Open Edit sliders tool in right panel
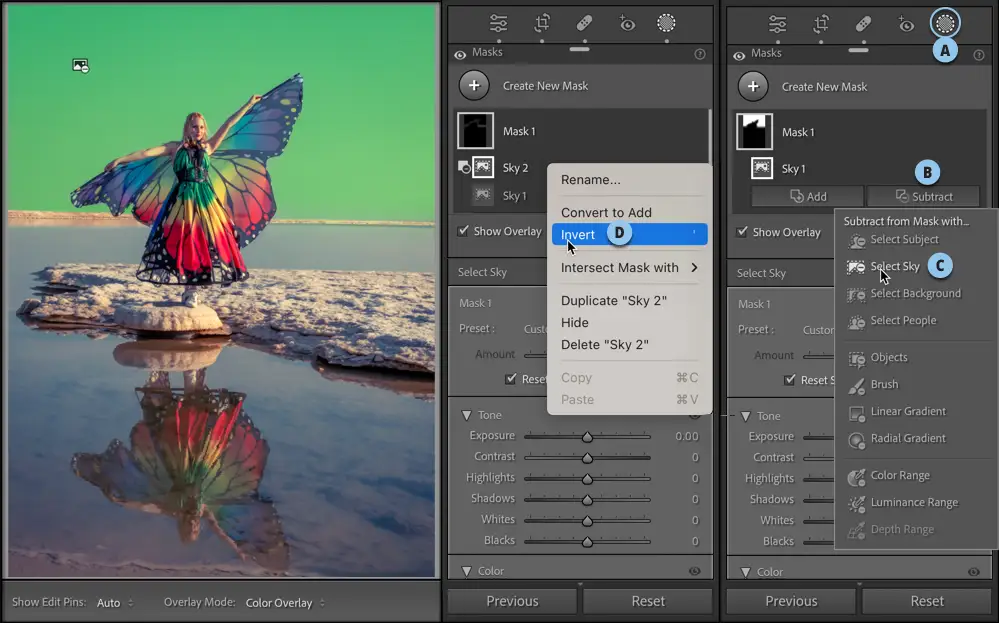The height and width of the screenshot is (623, 999). tap(777, 24)
